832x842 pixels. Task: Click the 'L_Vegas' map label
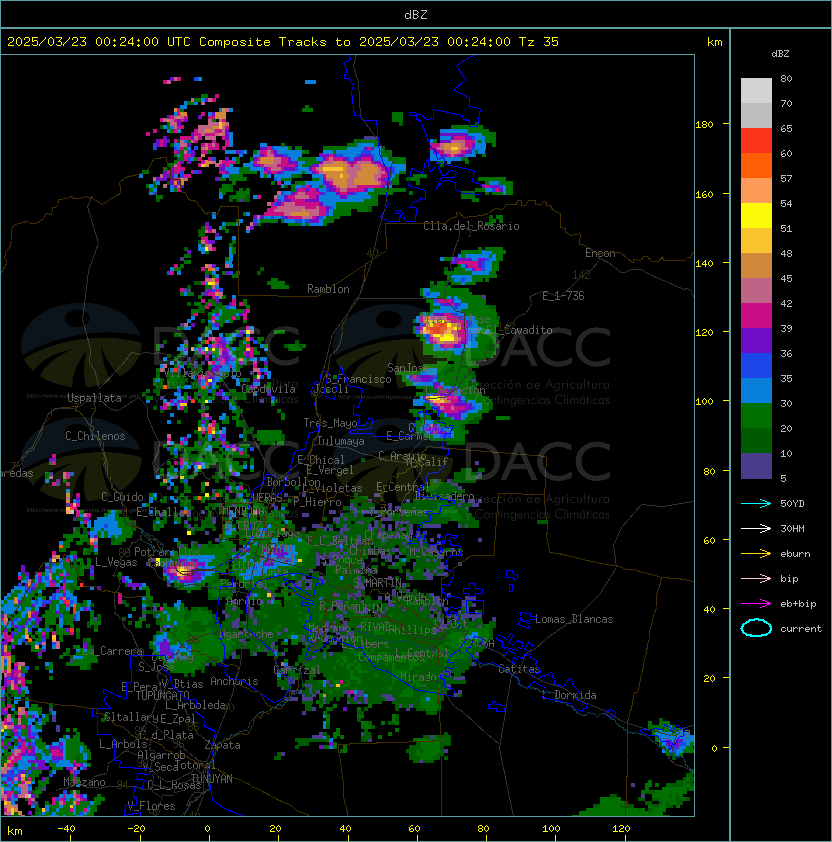116,562
